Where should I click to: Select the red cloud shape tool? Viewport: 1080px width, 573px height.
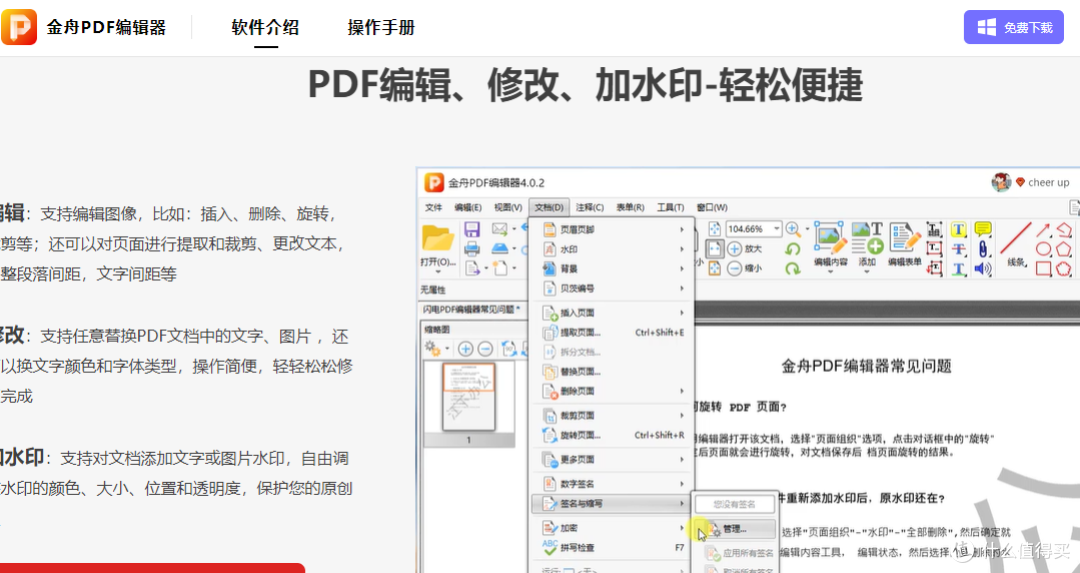click(1064, 269)
